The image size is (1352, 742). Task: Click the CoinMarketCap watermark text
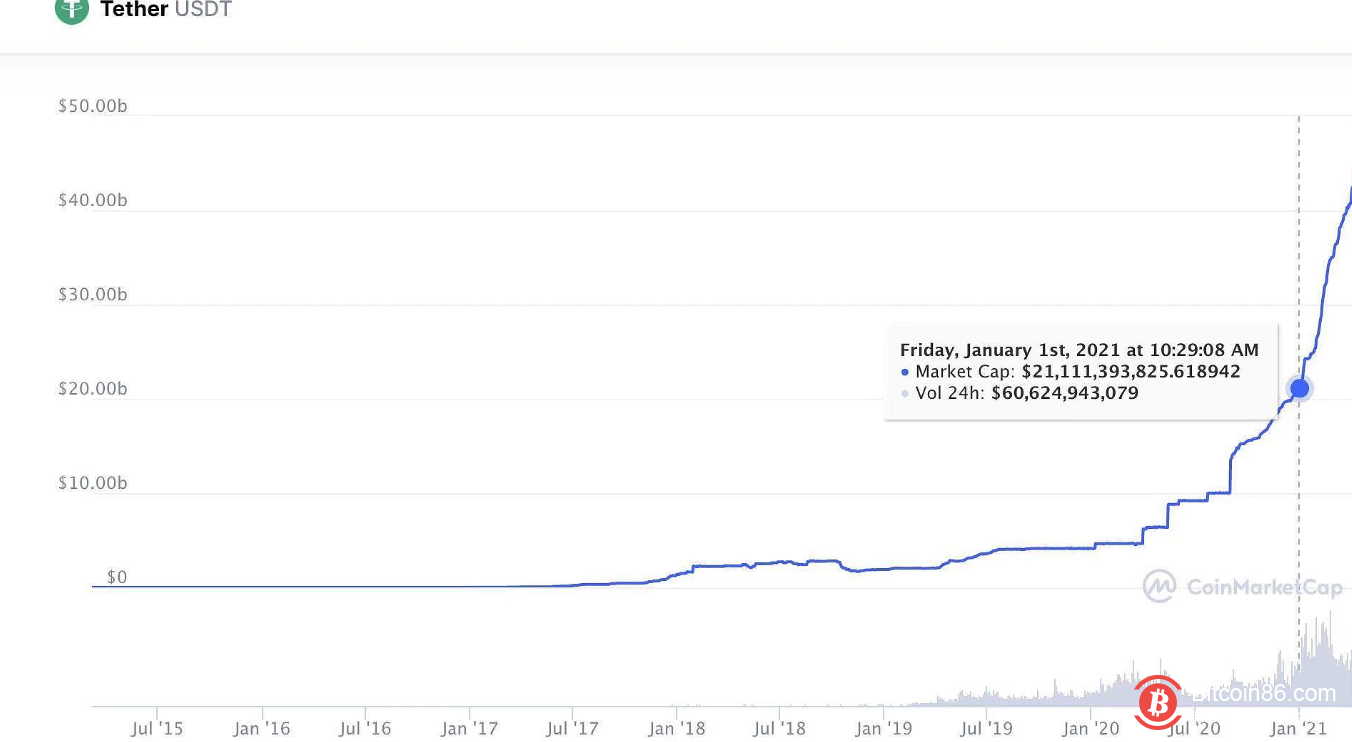1262,586
